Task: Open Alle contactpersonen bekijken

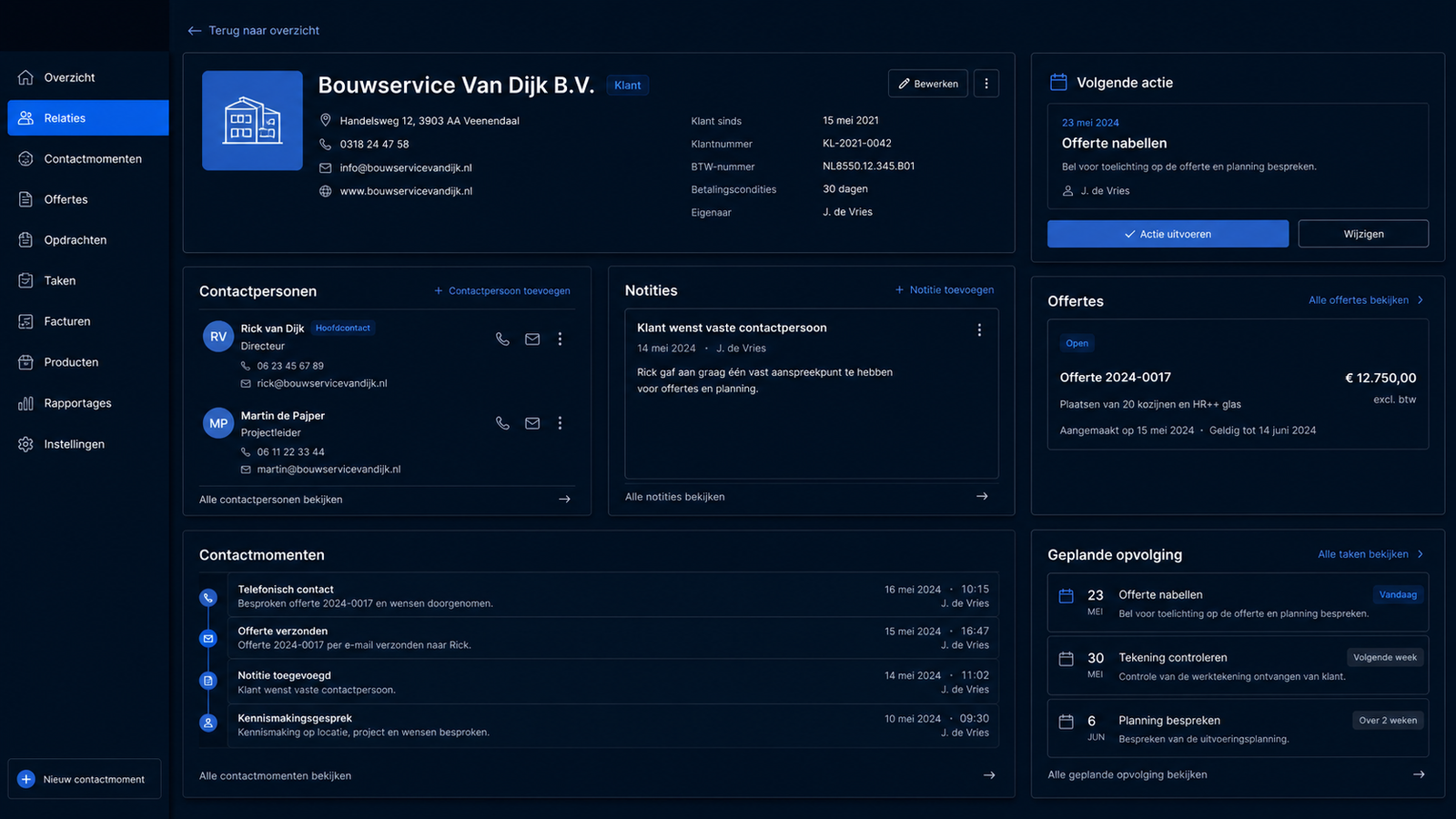Action: 385,500
